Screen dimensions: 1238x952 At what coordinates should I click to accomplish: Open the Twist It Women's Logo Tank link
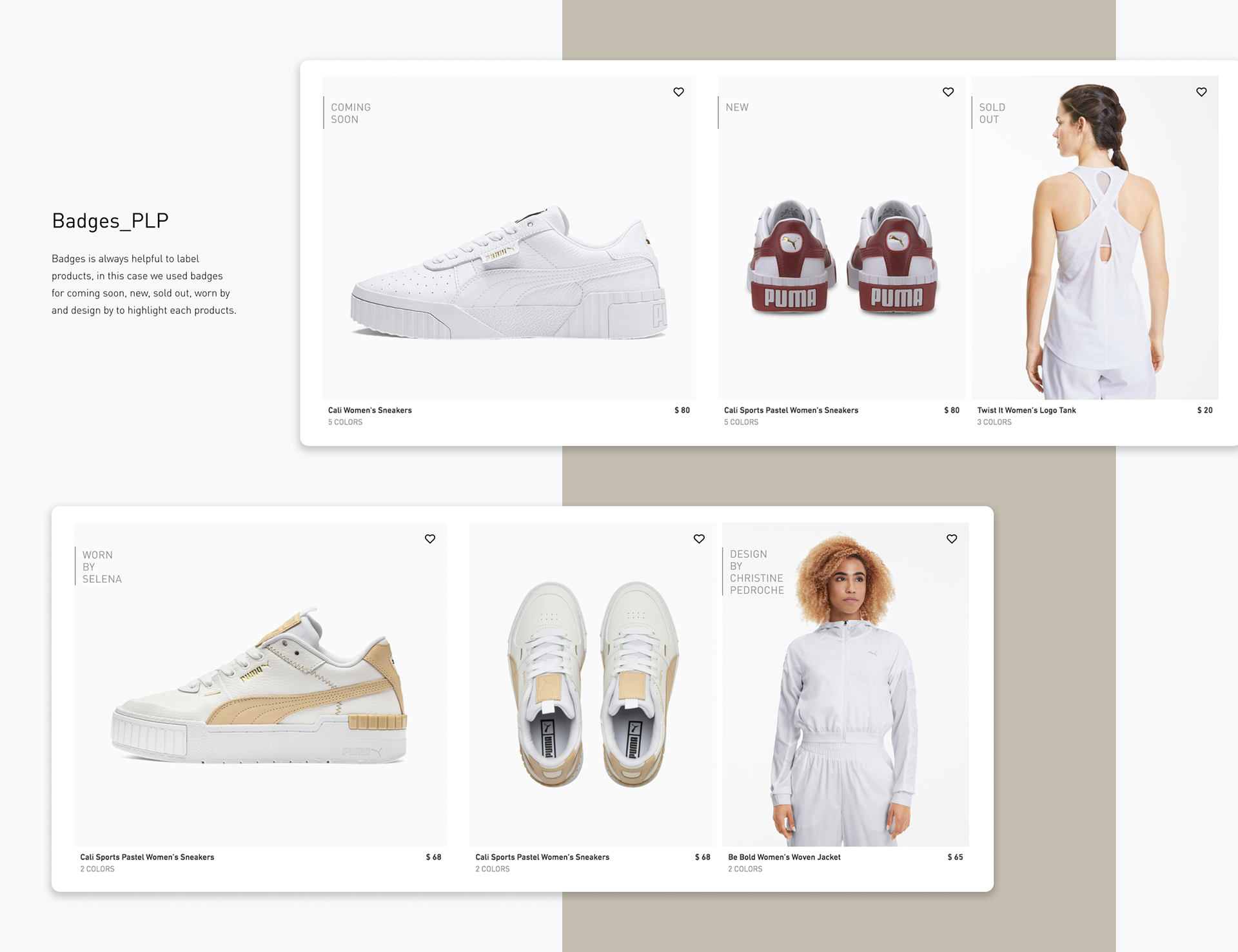[x=1026, y=410]
